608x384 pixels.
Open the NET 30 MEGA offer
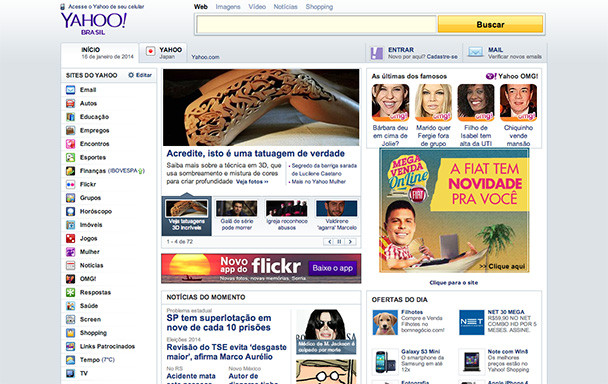point(472,322)
